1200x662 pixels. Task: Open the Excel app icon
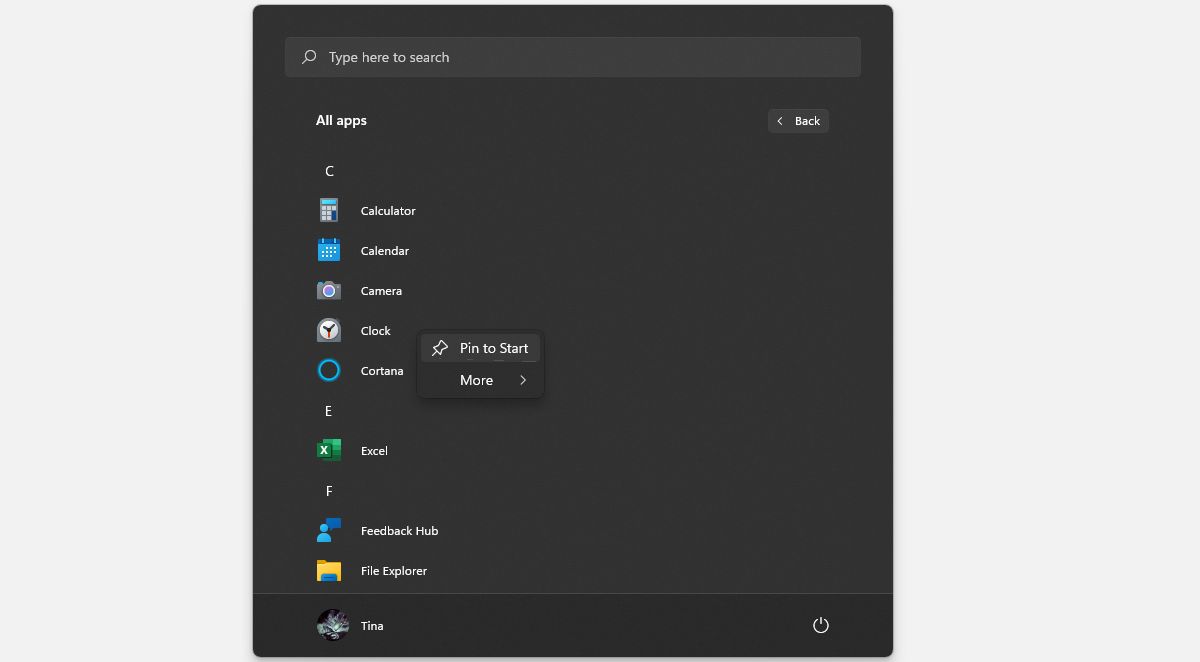(329, 450)
